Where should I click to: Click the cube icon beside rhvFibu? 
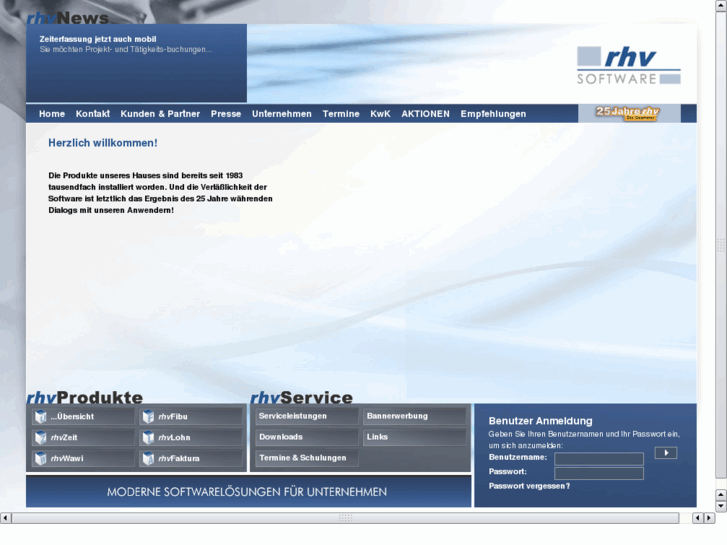pos(148,417)
